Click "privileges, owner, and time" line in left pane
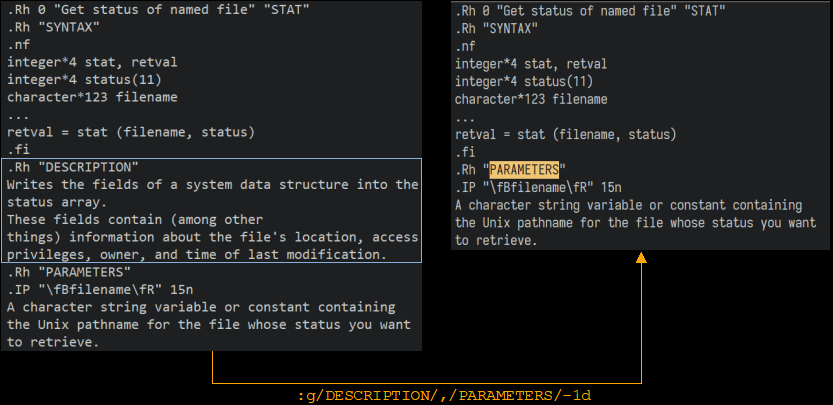Screen dimensions: 833x405 pos(196,254)
